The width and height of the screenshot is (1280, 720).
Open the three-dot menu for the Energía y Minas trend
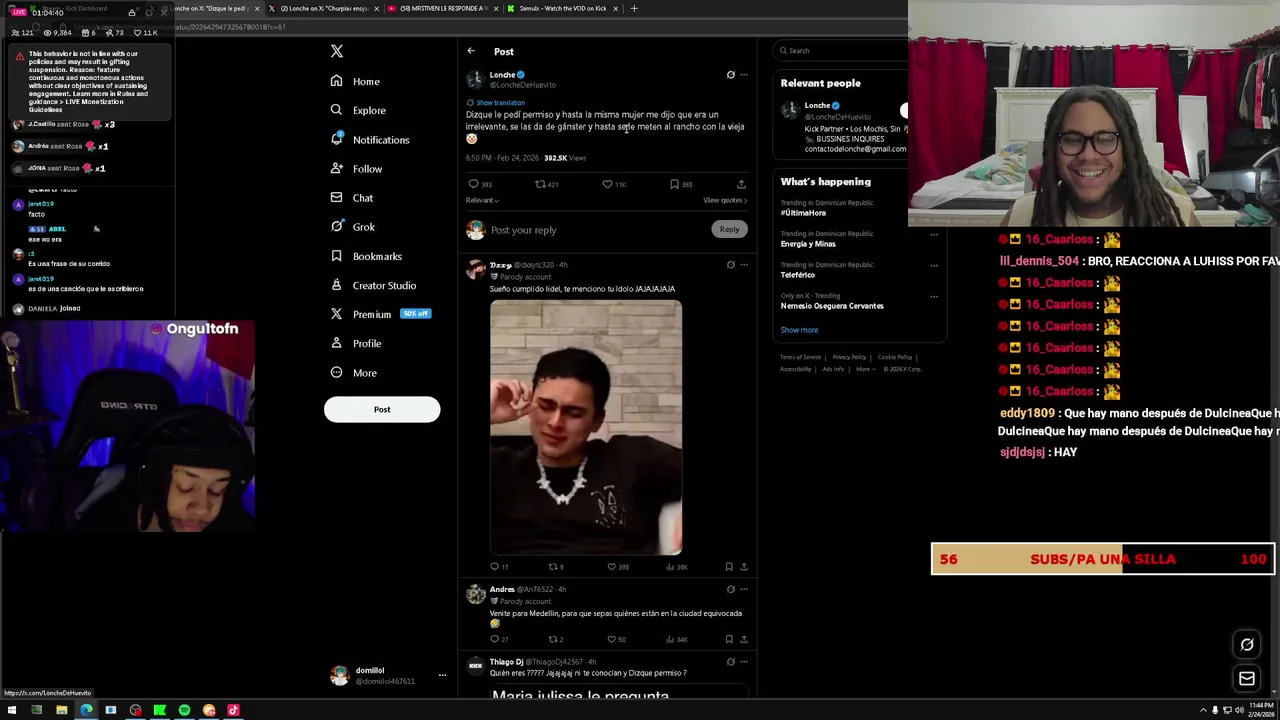tap(934, 234)
